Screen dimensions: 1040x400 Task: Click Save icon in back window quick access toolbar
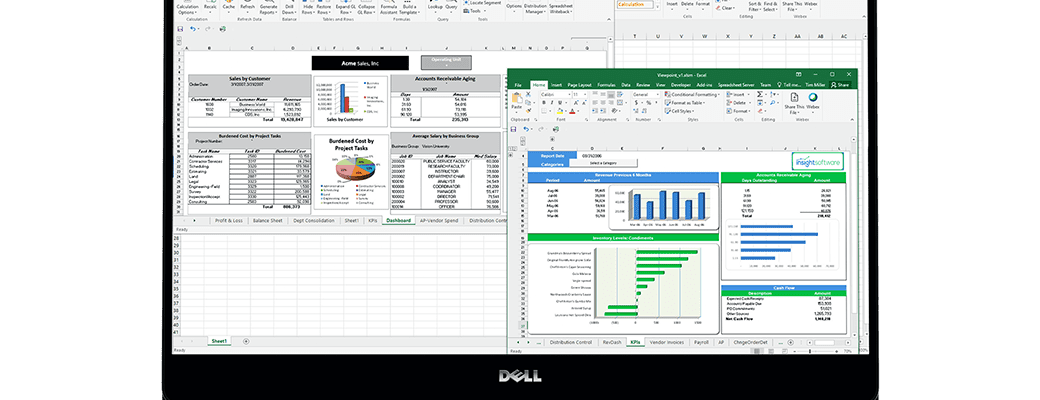[x=180, y=29]
